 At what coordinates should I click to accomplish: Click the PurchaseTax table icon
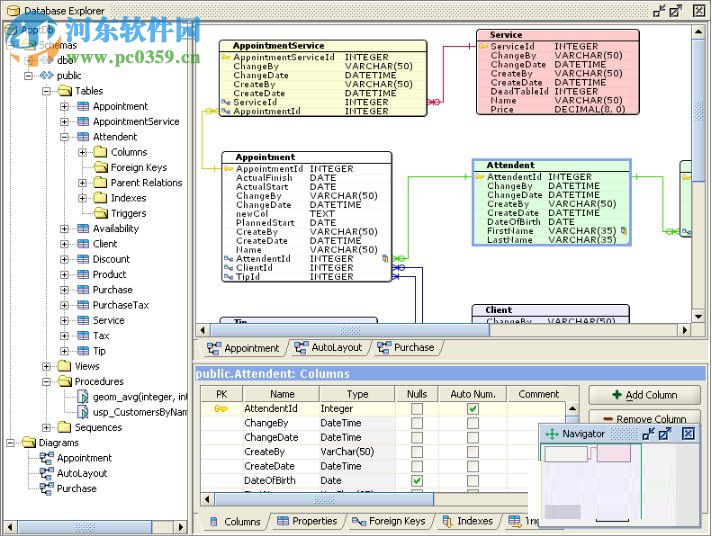(x=83, y=305)
